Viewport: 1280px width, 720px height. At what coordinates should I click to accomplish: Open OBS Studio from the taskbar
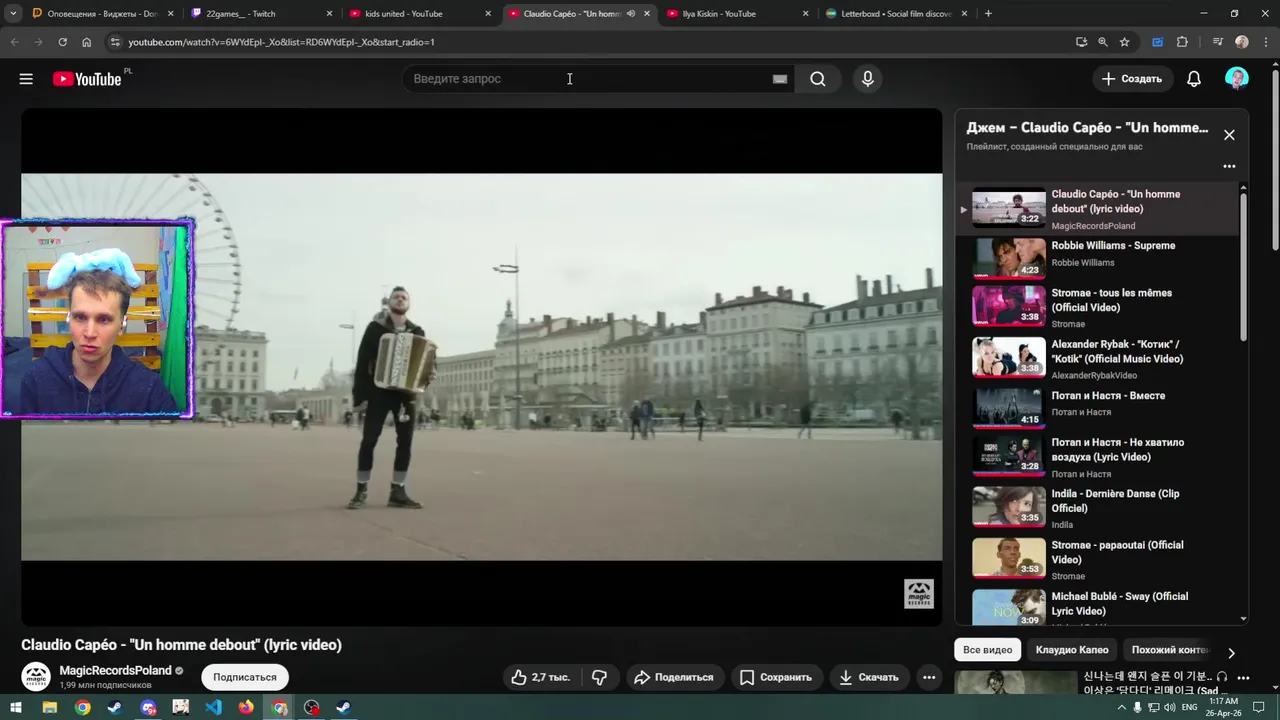click(x=312, y=707)
